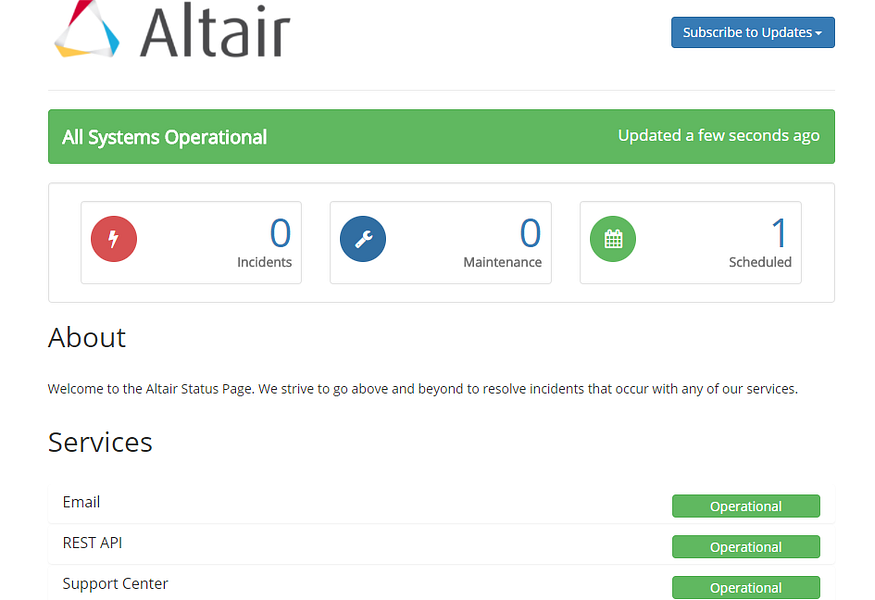Click the Email service name
Viewport: 875px width, 600px height.
tap(81, 502)
